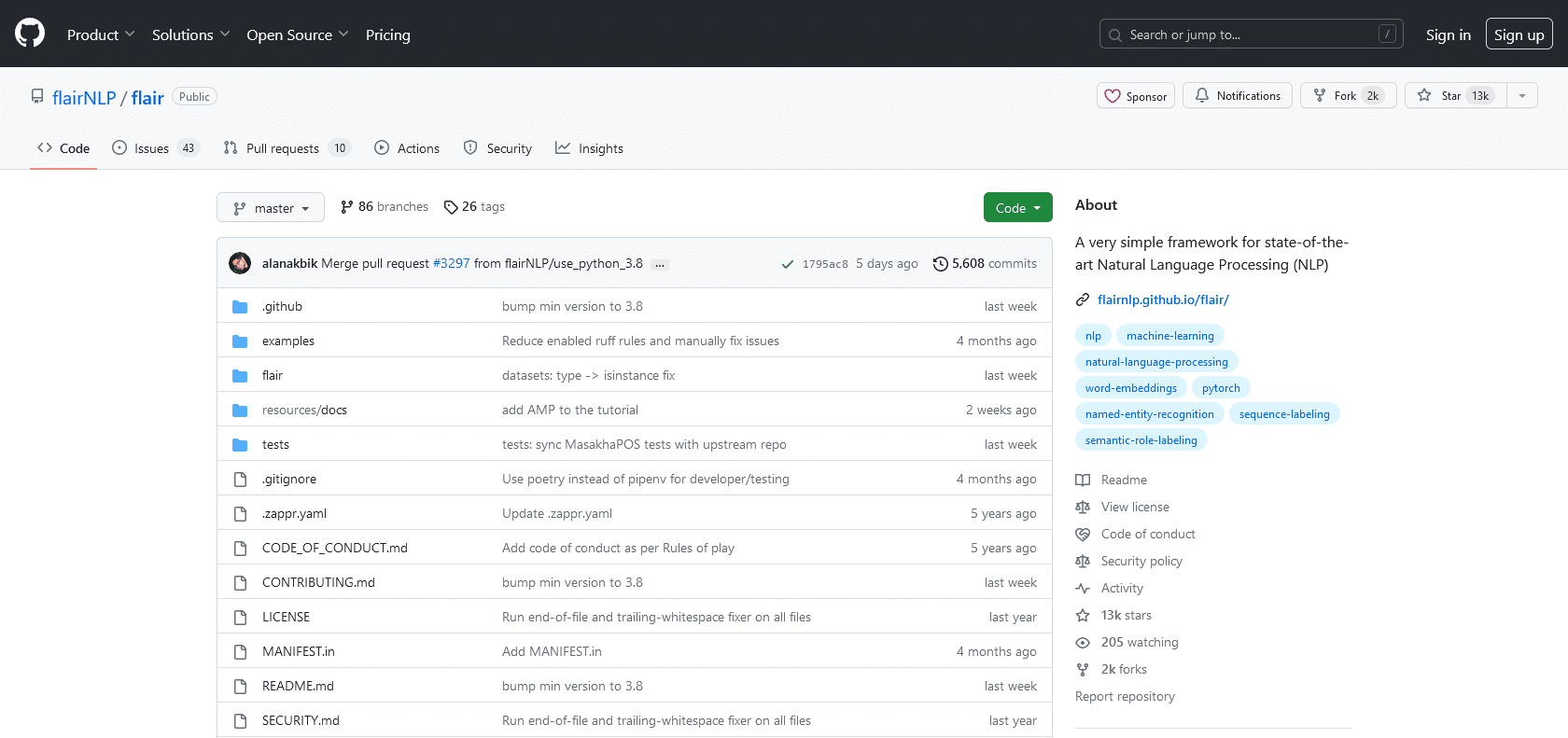Open the flairNLP owner link

(x=84, y=97)
